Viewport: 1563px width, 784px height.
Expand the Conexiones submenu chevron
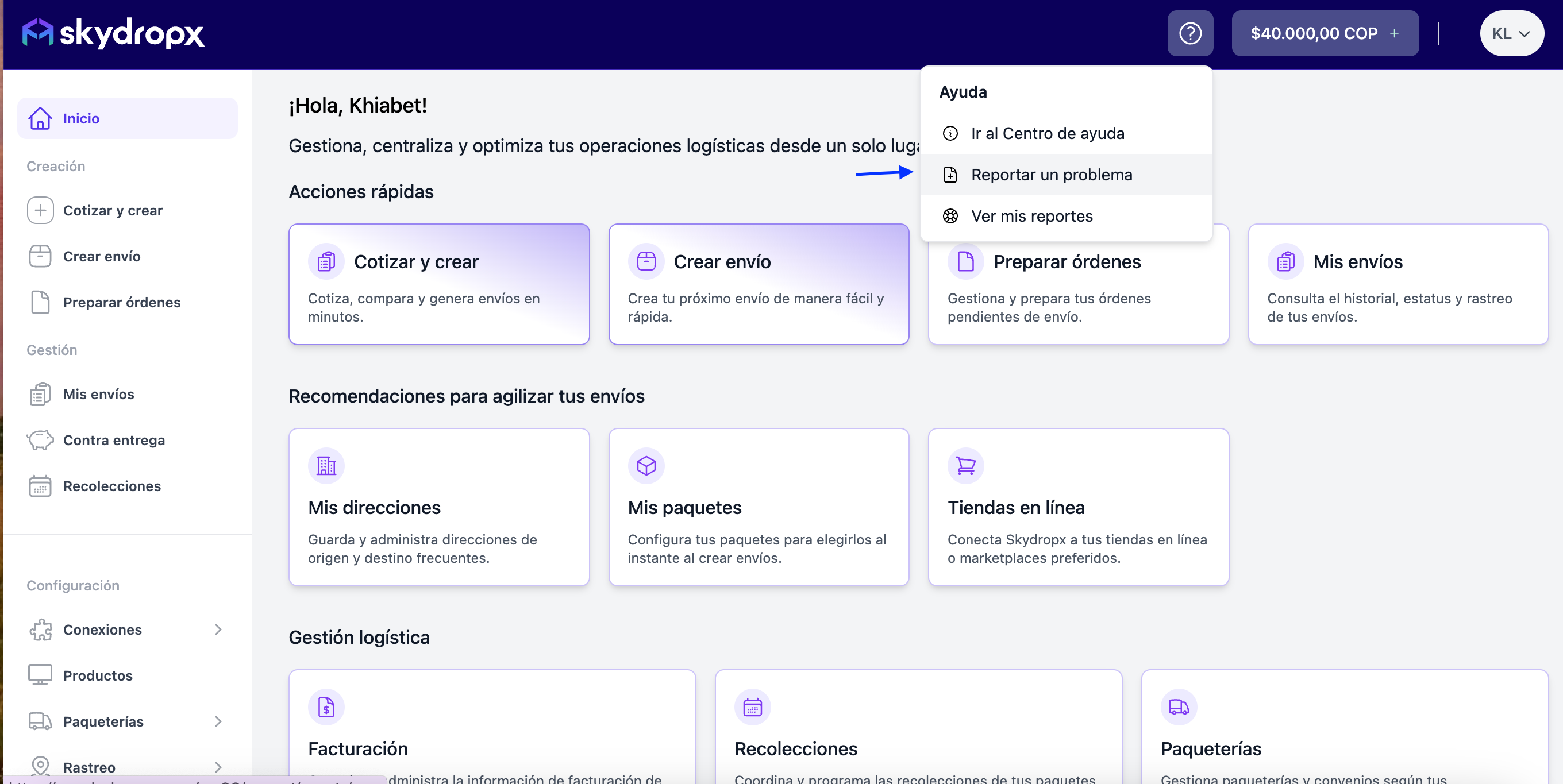(218, 630)
